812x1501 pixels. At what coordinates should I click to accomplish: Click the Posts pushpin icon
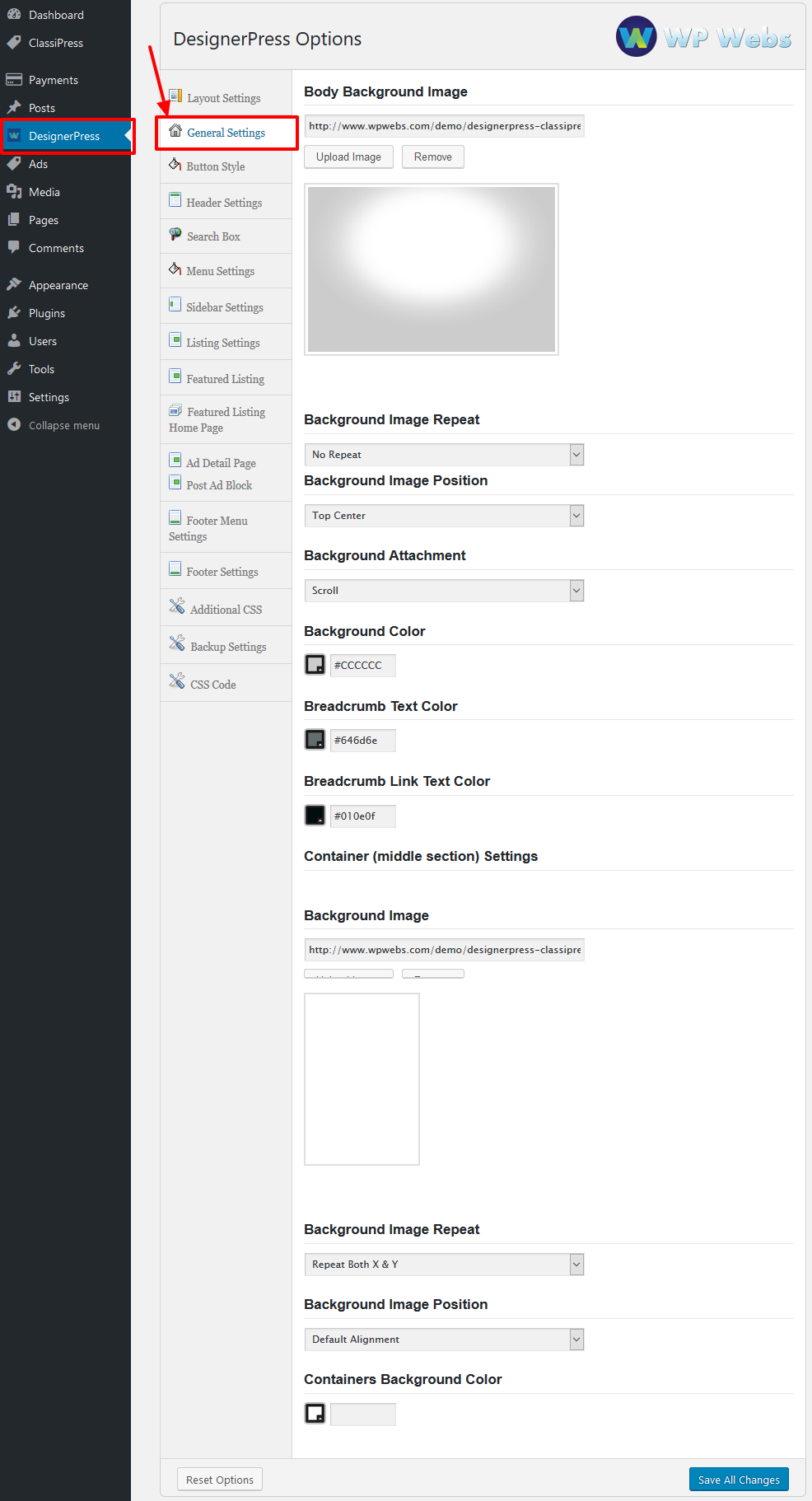point(14,107)
